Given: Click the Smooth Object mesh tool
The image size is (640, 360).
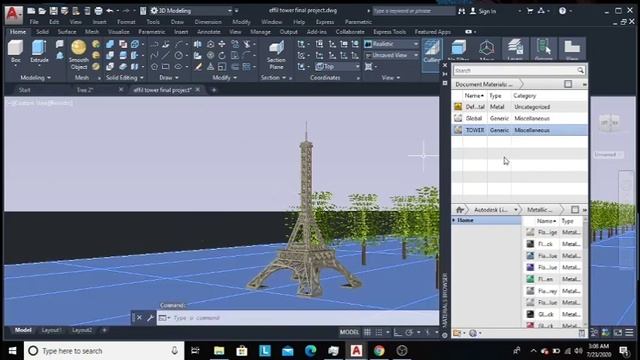Looking at the screenshot, I should click(x=79, y=55).
